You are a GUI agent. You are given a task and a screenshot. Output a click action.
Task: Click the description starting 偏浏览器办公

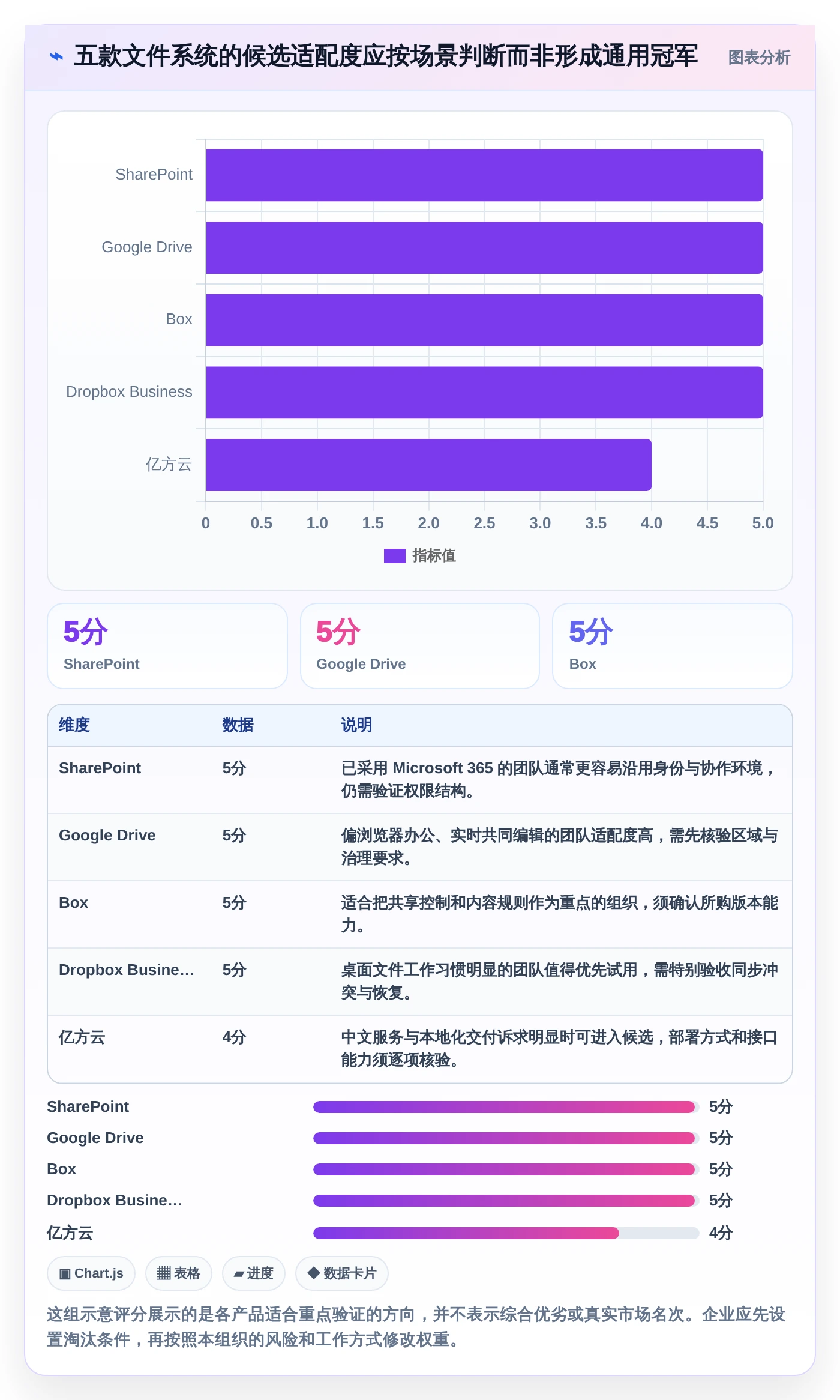559,846
